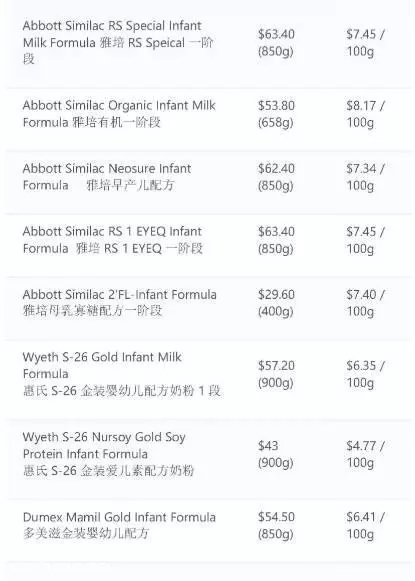Screen dimensions: 415x581
Task: Select Wyeth S-26 Nursoy Gold Soy Protein Formula
Action: (109, 454)
